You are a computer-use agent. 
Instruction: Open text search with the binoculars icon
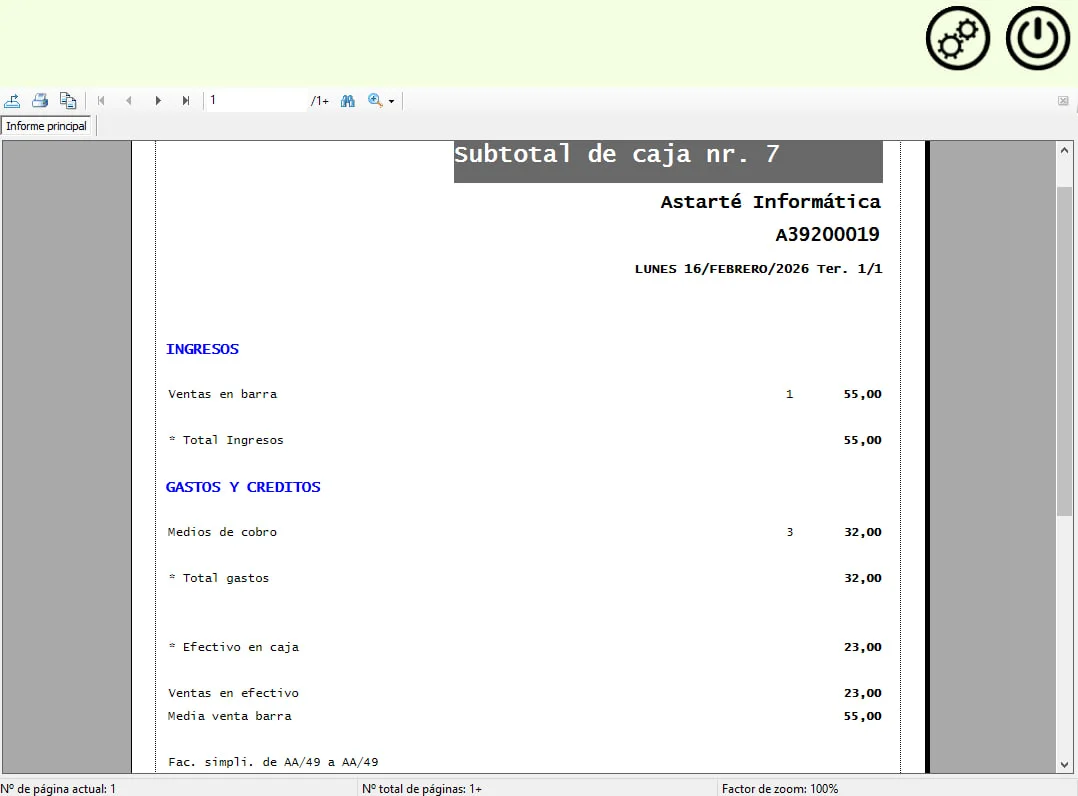click(347, 100)
